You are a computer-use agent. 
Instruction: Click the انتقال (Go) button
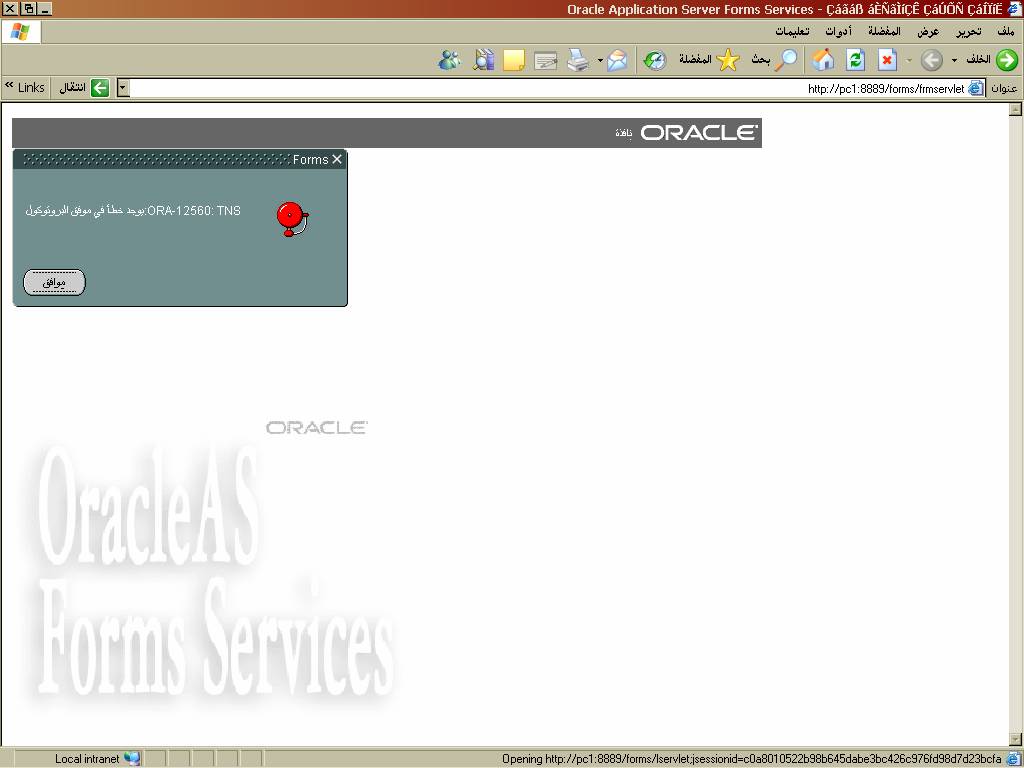click(x=87, y=88)
